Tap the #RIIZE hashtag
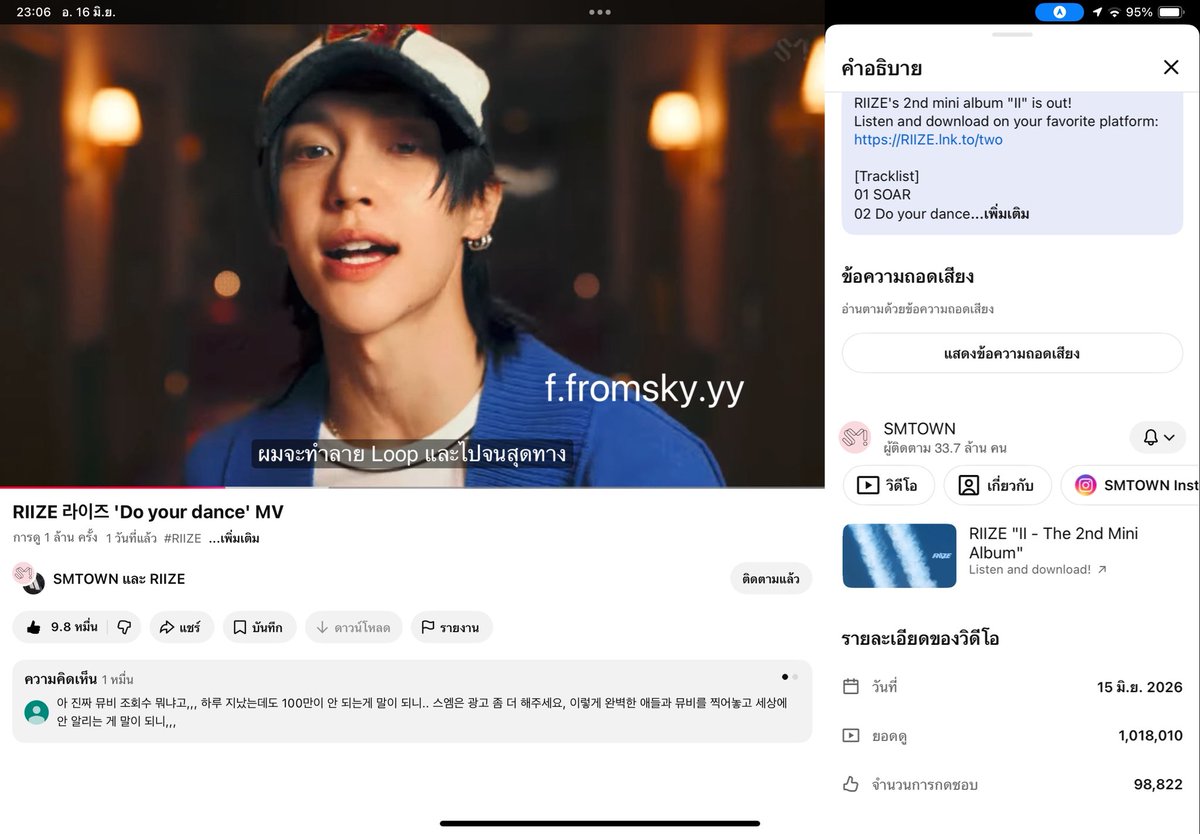1200x834 pixels. [183, 538]
